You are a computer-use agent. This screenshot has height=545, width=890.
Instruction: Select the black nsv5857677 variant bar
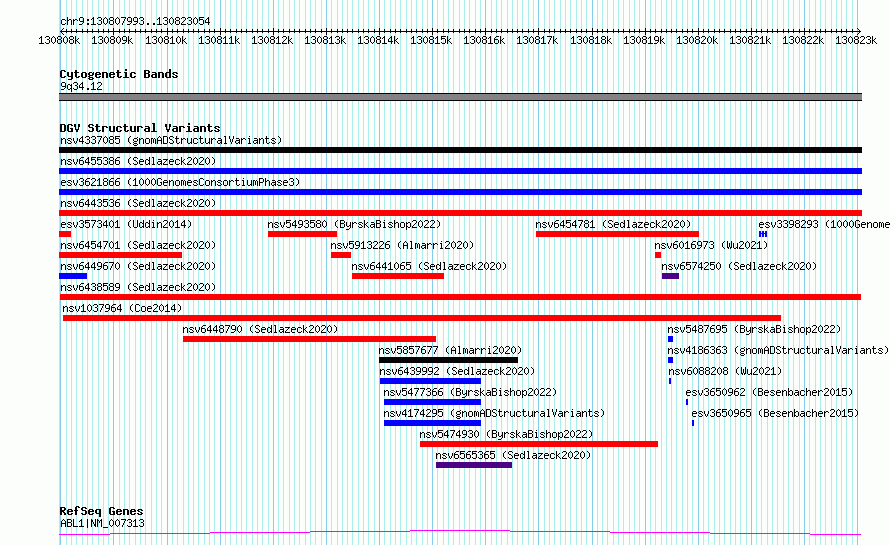(x=448, y=360)
